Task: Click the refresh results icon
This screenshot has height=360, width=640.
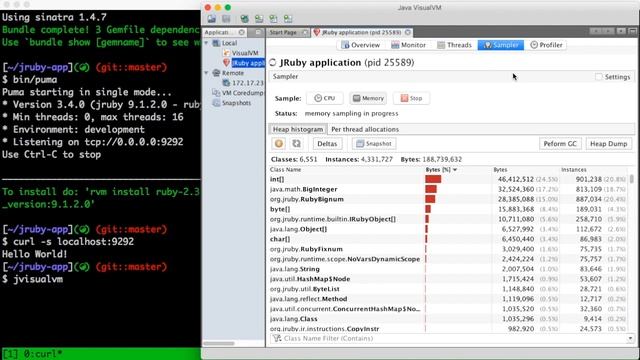Action: 296,144
